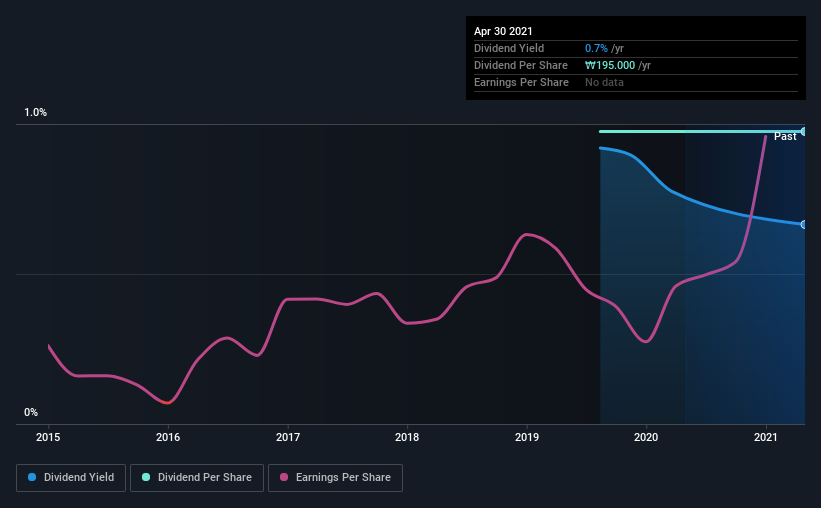Click the Apr 30 2021 tooltip date header
The height and width of the screenshot is (508, 821).
tap(503, 31)
